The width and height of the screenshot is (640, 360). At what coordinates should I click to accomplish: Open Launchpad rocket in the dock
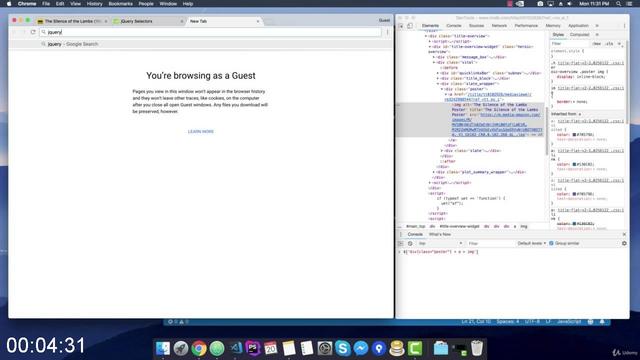coord(181,348)
